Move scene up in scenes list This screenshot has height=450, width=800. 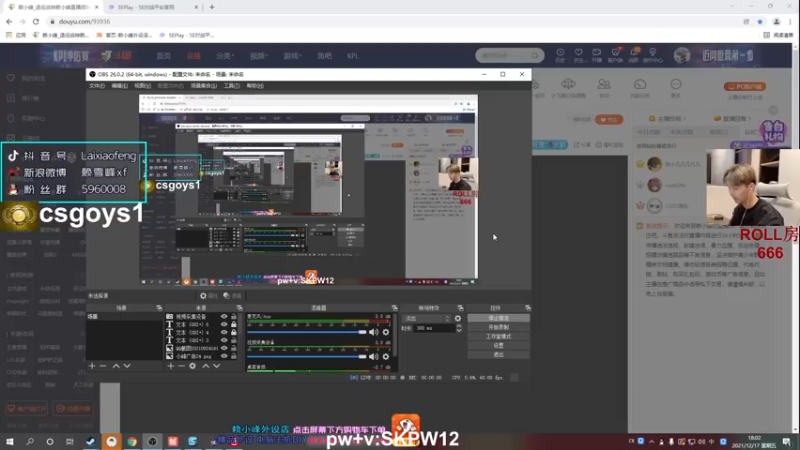pos(116,366)
